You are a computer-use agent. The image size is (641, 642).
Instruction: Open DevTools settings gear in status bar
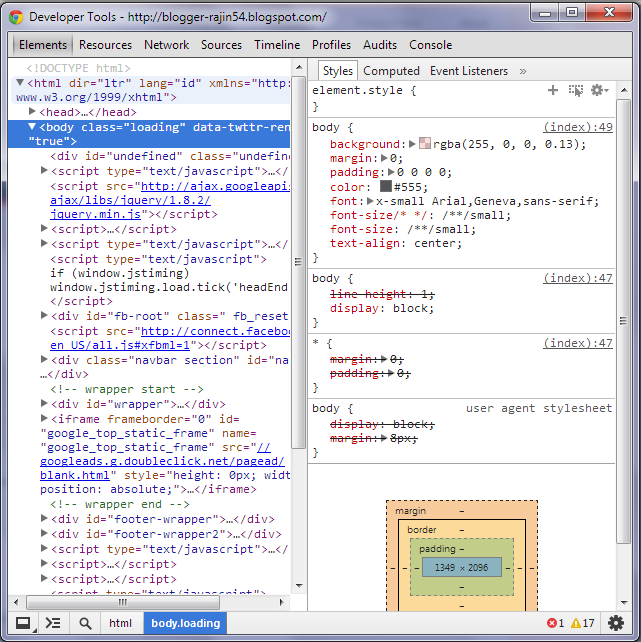616,623
